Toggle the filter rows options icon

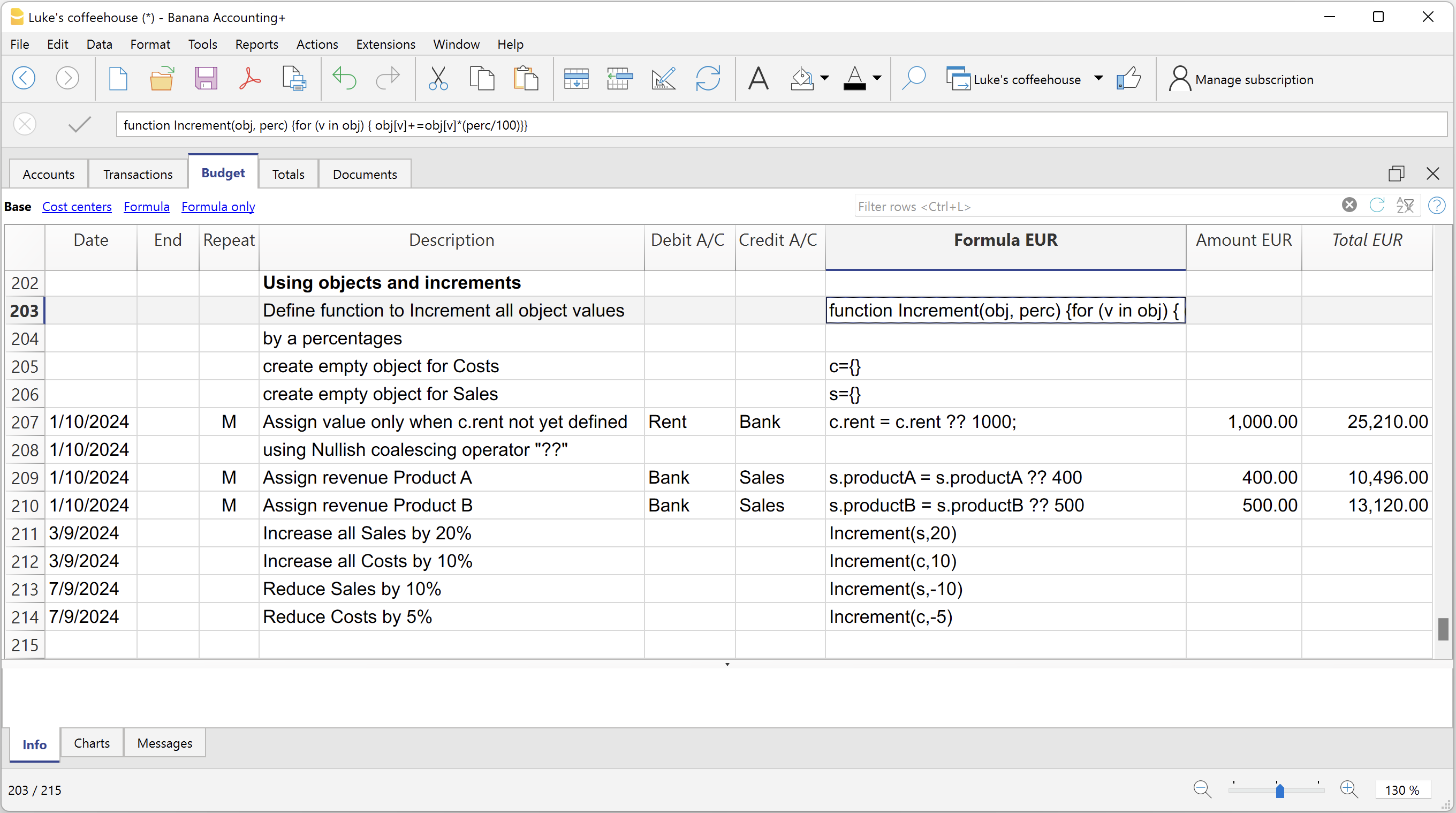pos(1405,205)
